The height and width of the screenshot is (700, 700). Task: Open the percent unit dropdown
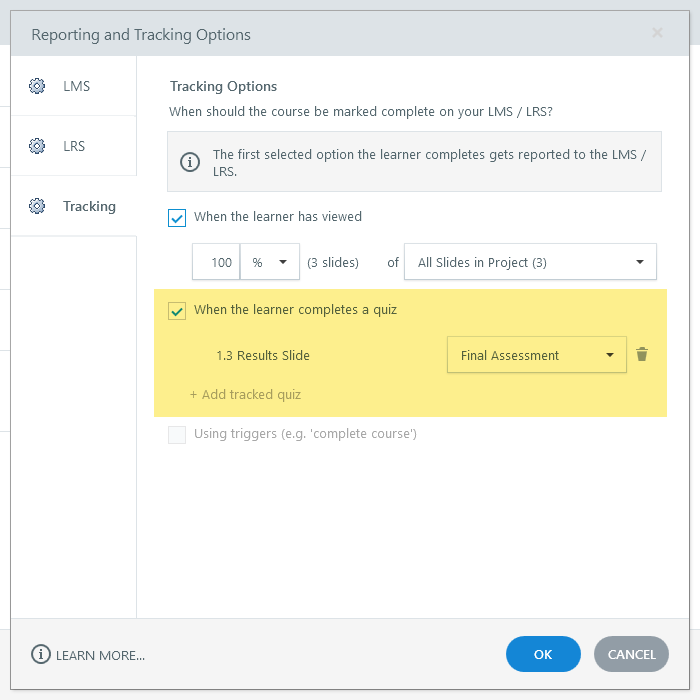point(270,262)
